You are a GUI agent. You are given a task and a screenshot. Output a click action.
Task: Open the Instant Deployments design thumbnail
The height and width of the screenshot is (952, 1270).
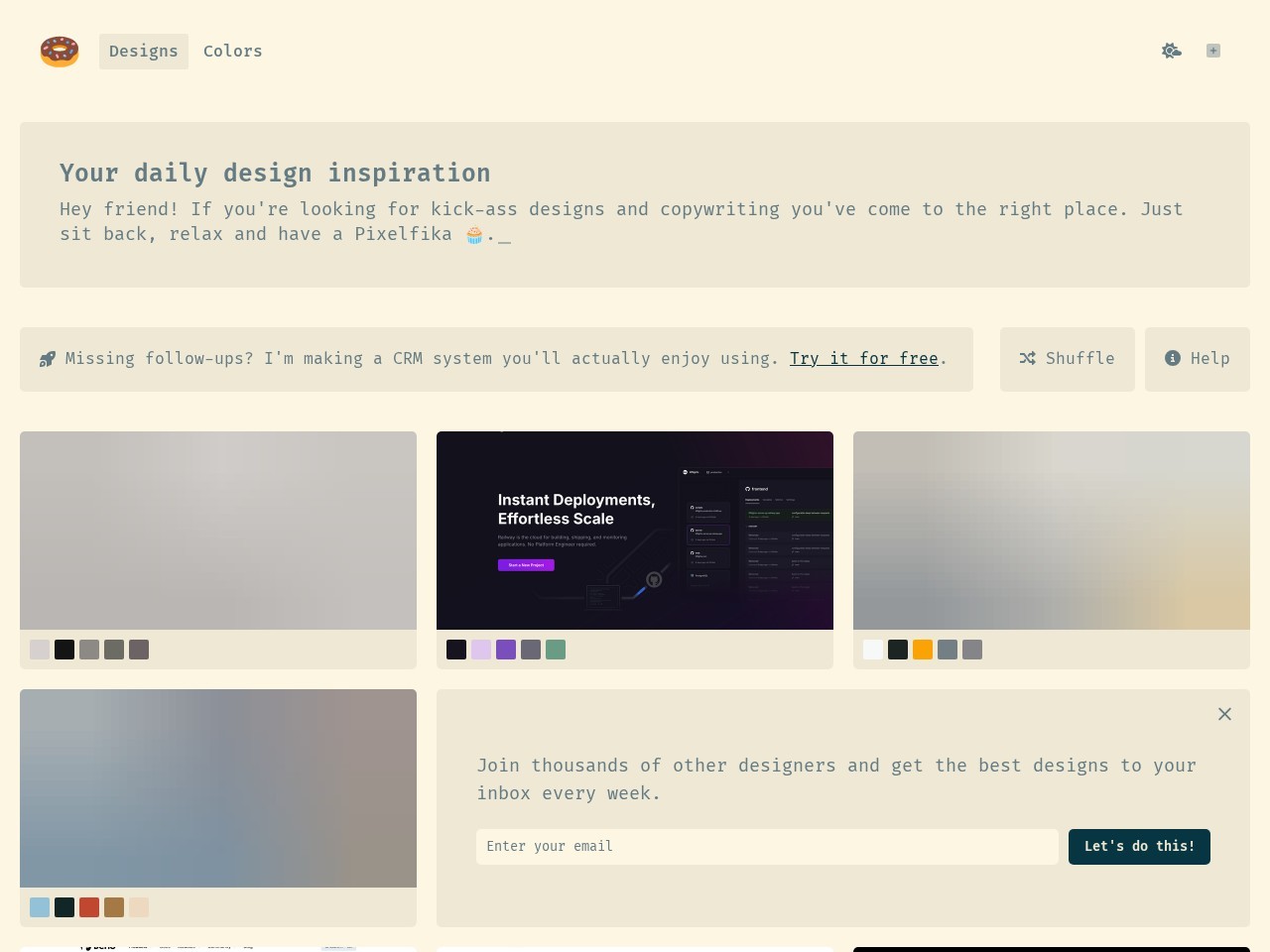coord(635,531)
